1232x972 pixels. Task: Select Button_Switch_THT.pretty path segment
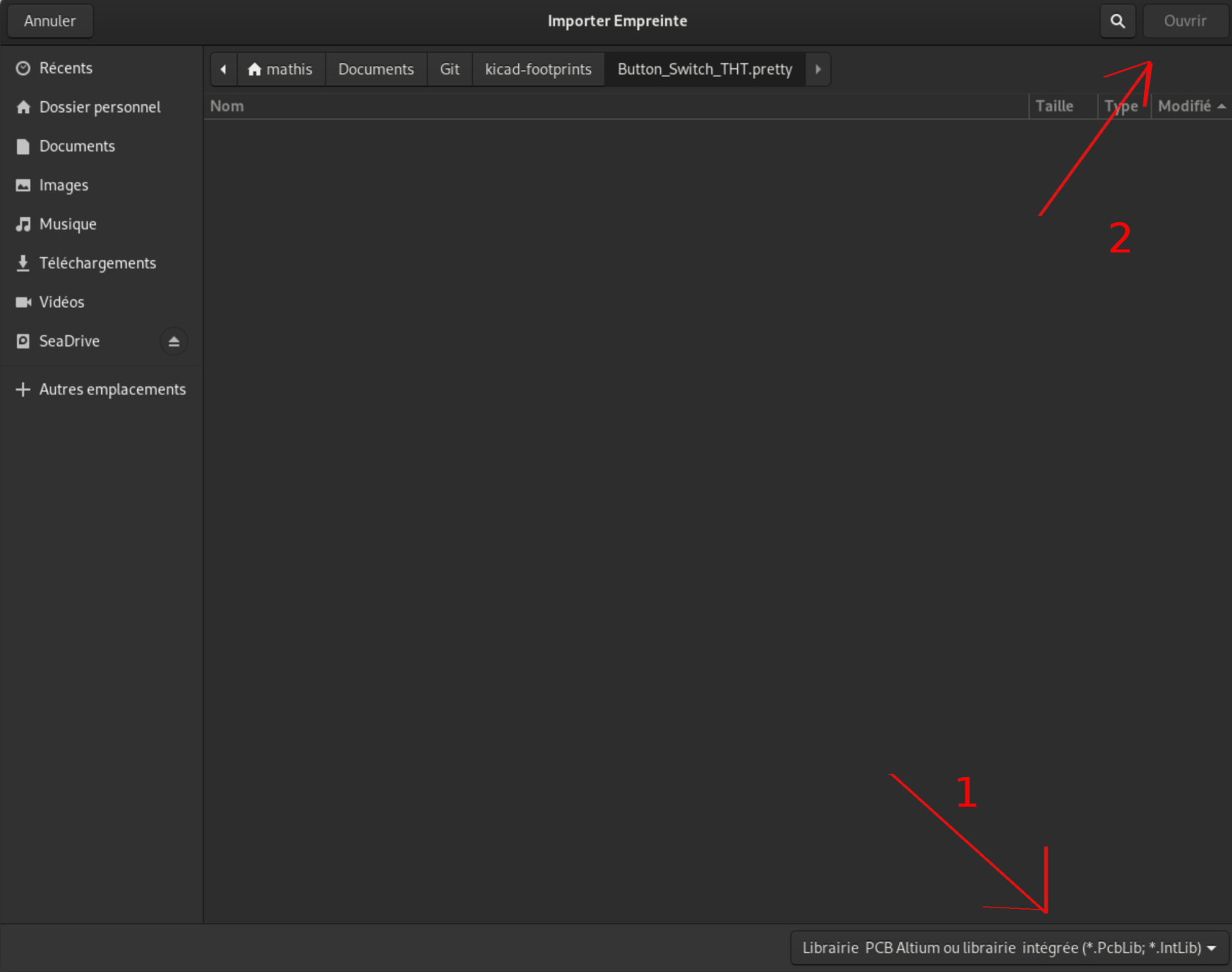(705, 70)
